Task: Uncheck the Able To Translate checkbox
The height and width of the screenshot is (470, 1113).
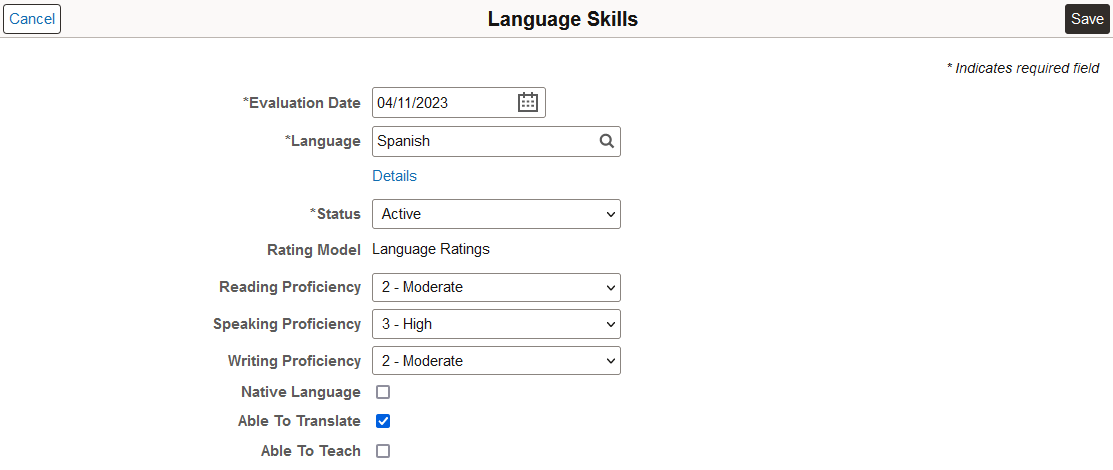Action: [x=383, y=421]
